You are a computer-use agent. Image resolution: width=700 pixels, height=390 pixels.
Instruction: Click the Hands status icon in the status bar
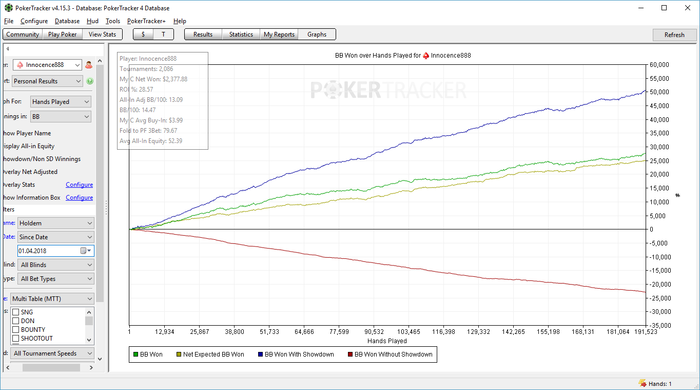click(x=642, y=383)
